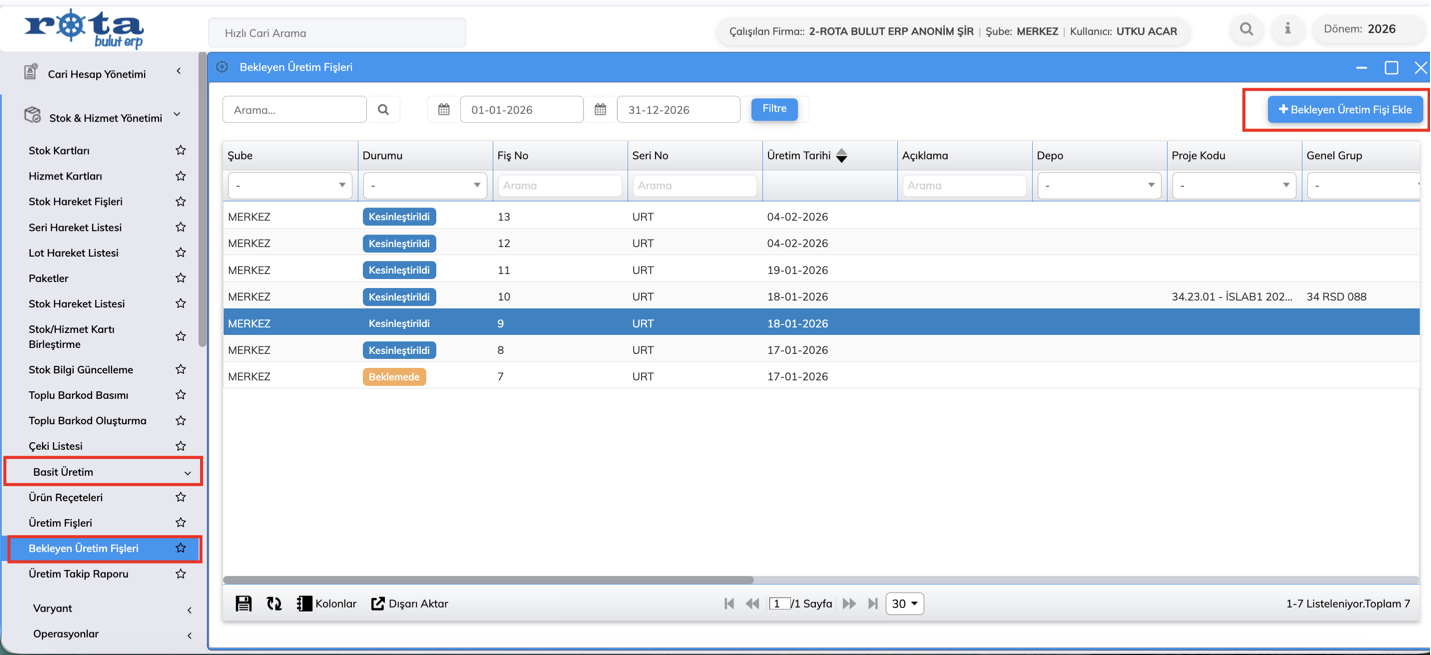Image resolution: width=1431 pixels, height=655 pixels.
Task: Click the horizontal scrollbar under the table
Action: [x=488, y=580]
